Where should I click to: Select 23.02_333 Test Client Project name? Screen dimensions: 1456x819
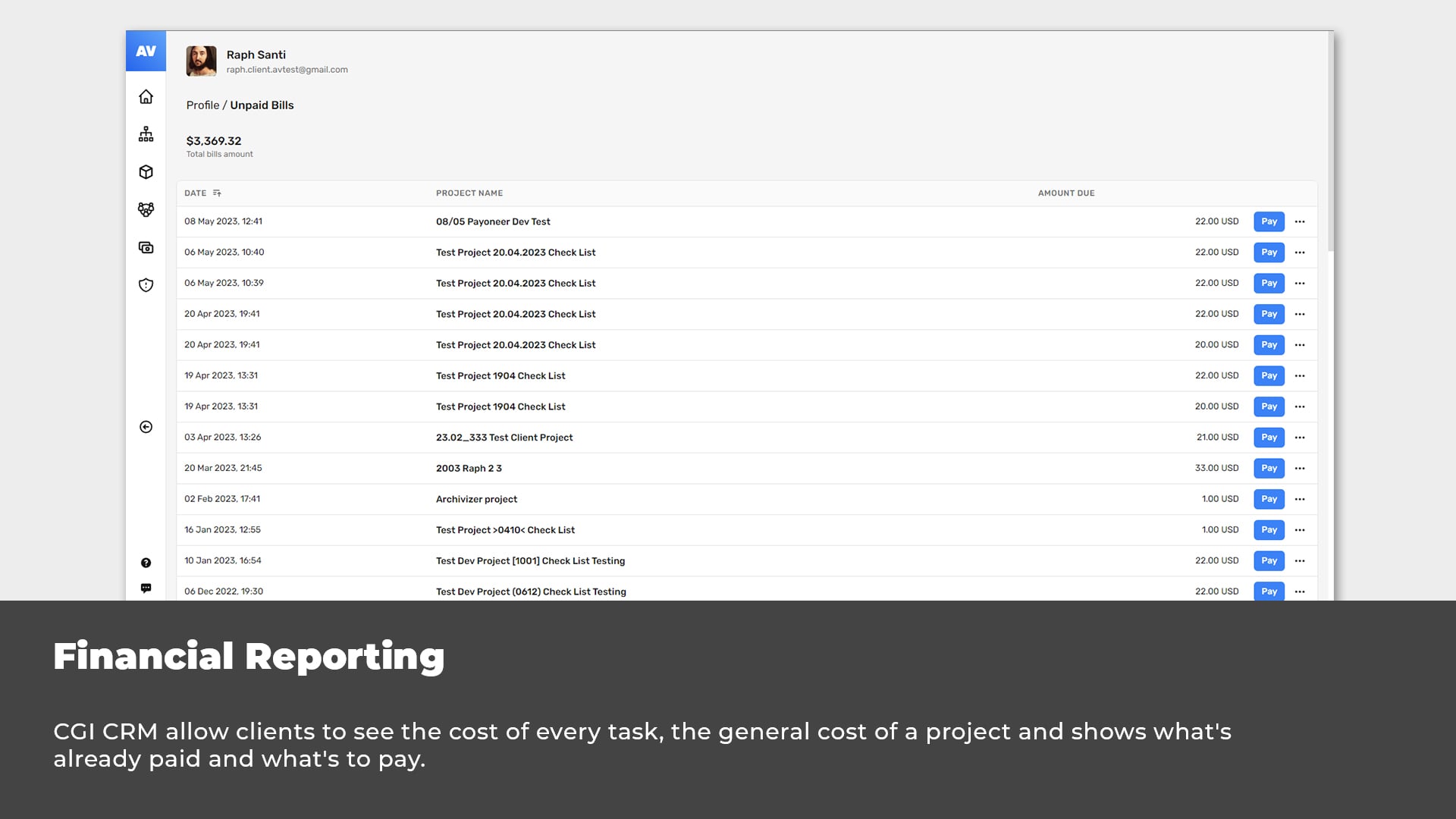504,438
